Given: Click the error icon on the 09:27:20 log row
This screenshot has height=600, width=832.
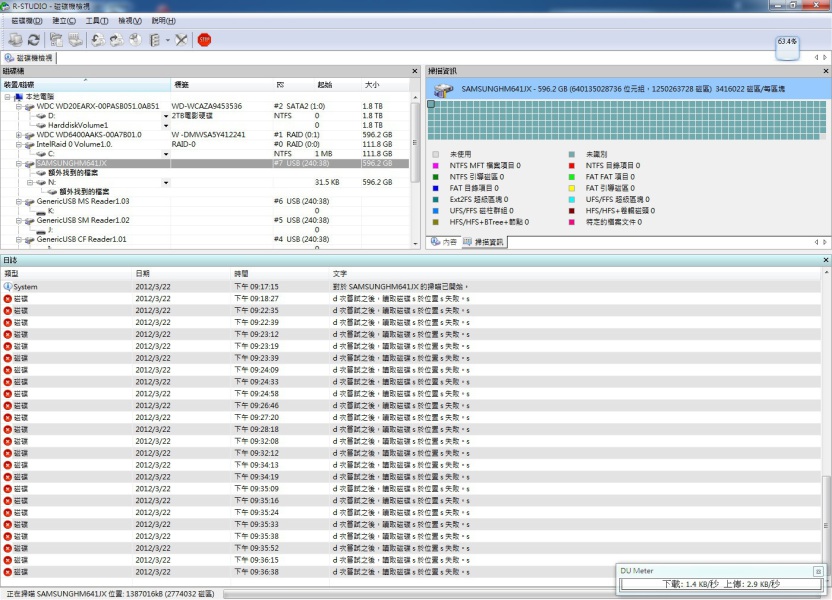Looking at the screenshot, I should [7, 418].
